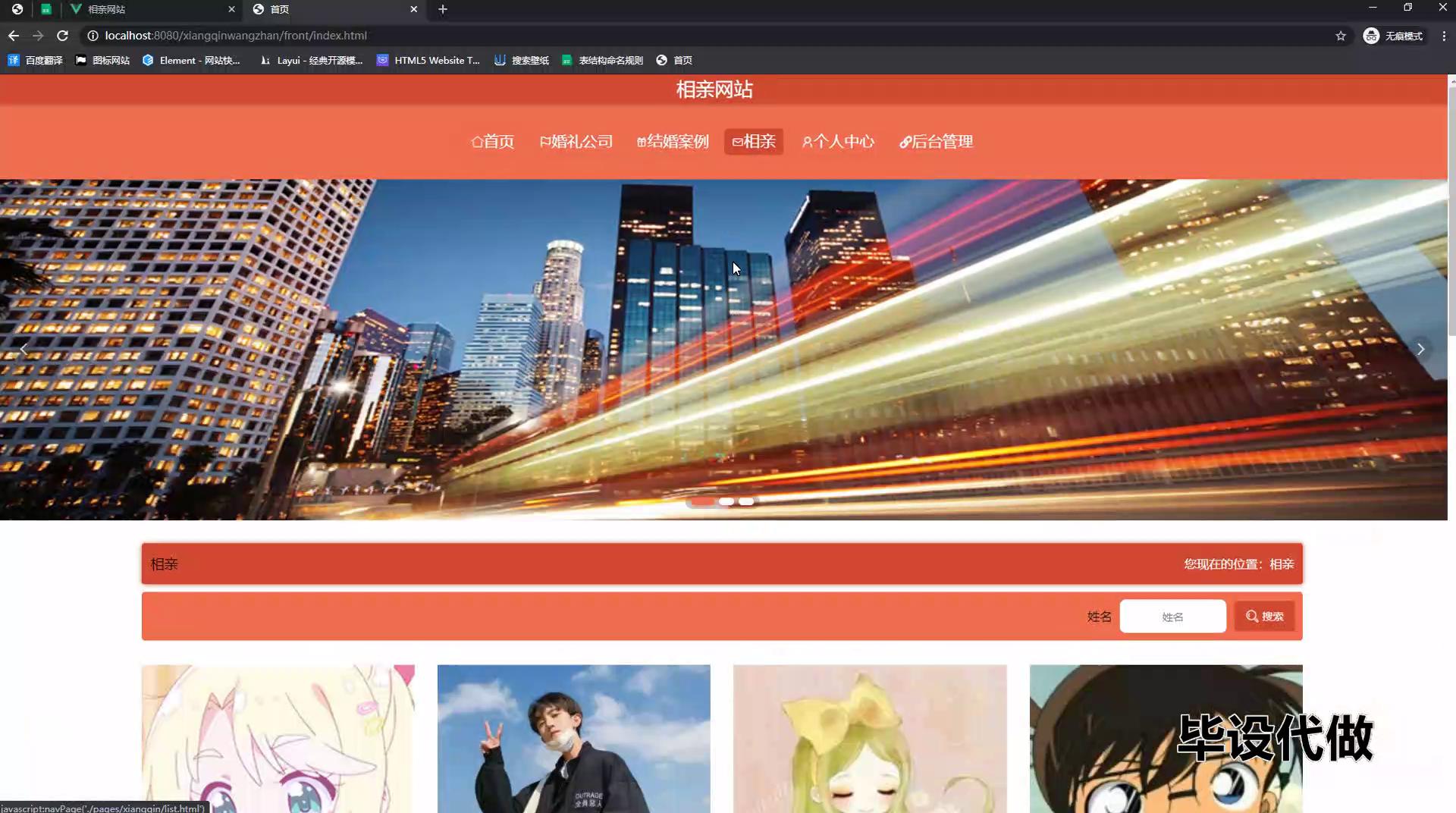Image resolution: width=1456 pixels, height=813 pixels.
Task: Reload the page with refresh icon
Action: [63, 36]
